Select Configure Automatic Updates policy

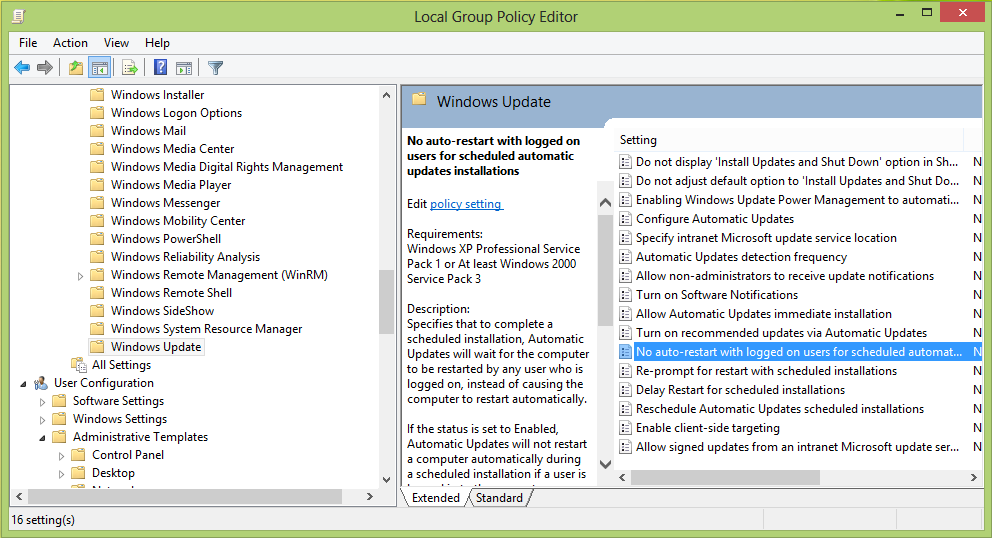714,219
